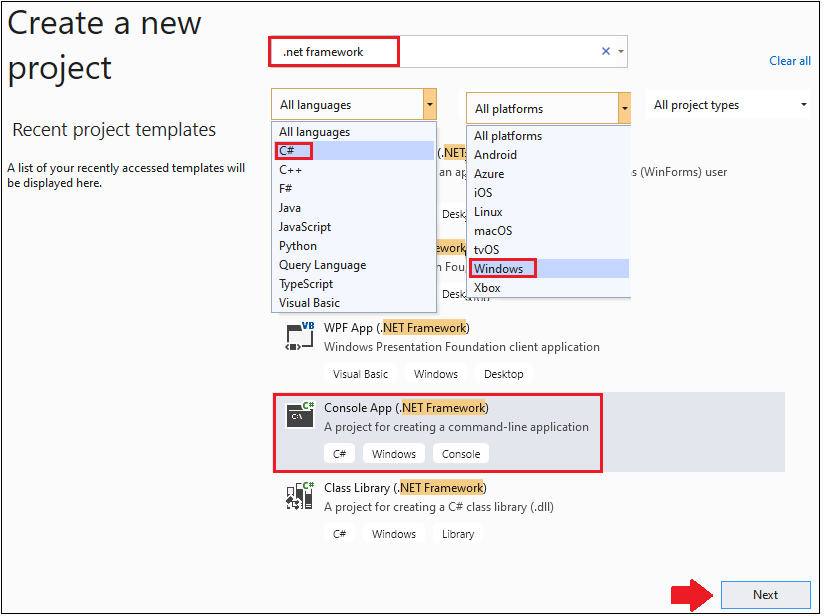Clear the search text using the X icon
Image resolution: width=824 pixels, height=616 pixels.
click(605, 50)
